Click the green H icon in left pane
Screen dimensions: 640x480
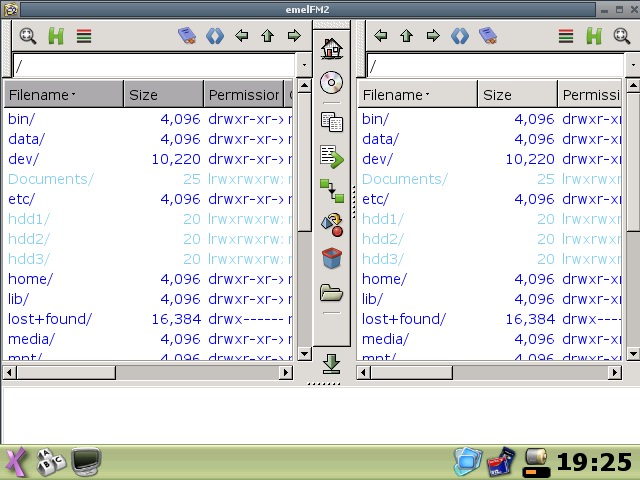pos(56,36)
